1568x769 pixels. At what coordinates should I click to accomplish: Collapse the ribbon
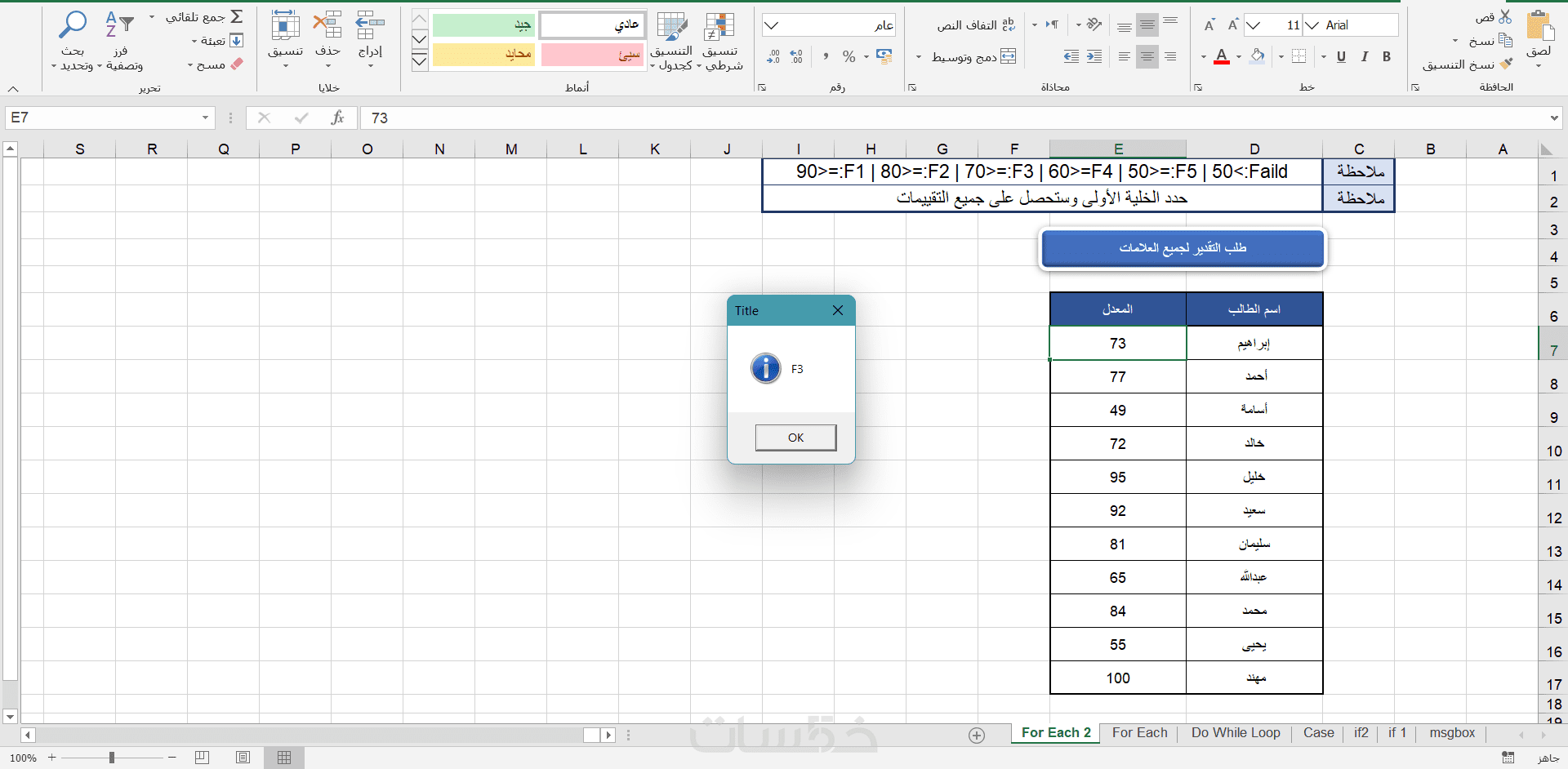click(x=13, y=88)
